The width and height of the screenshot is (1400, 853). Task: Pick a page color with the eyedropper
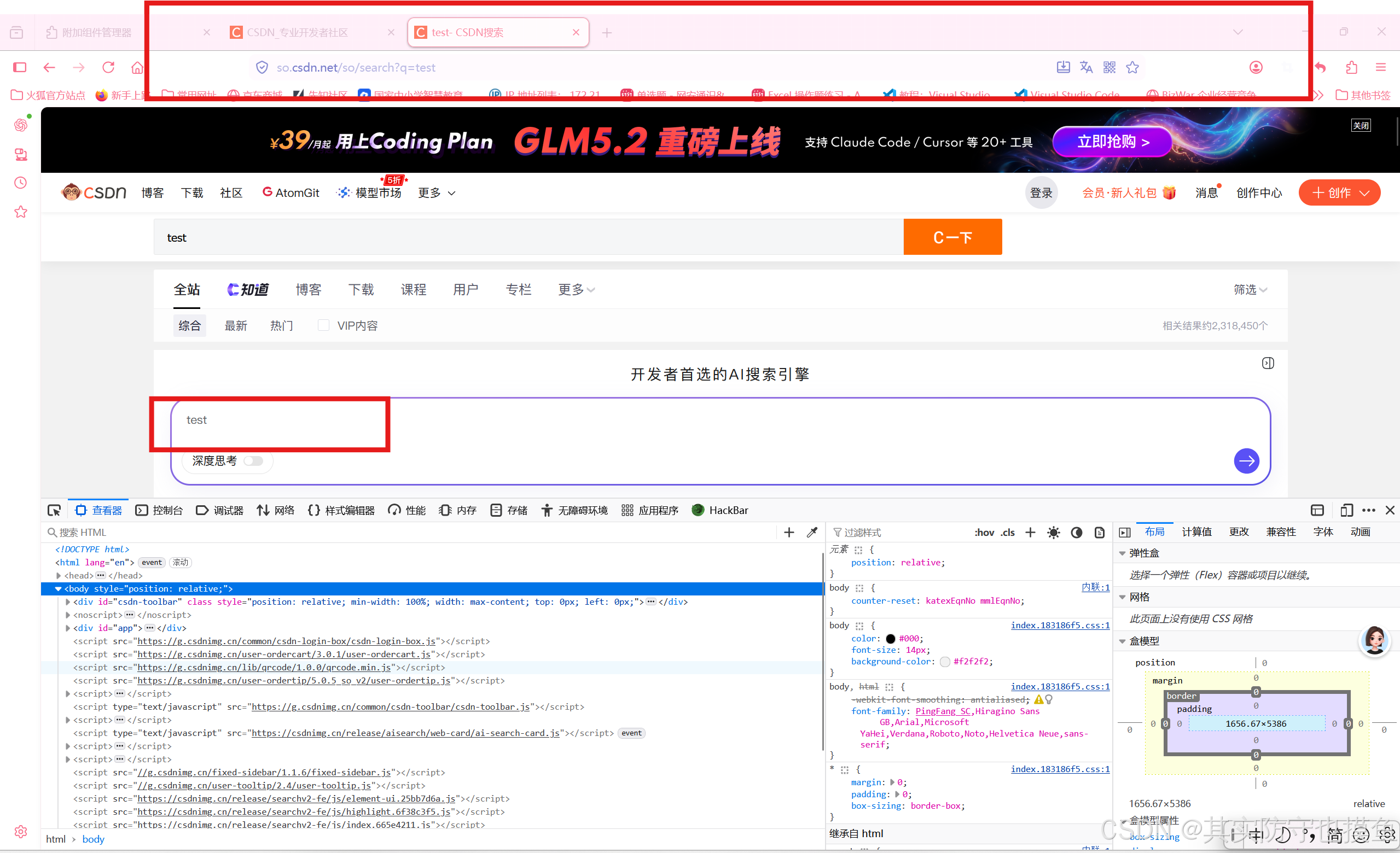(812, 532)
